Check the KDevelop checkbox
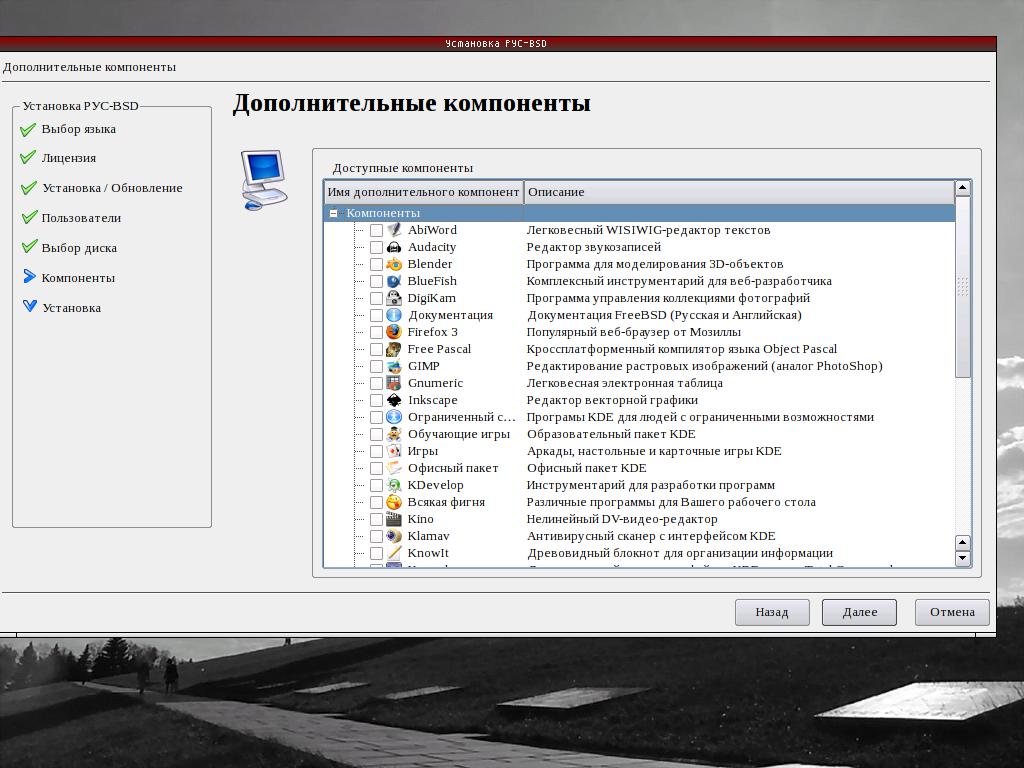This screenshot has height=768, width=1024. (376, 485)
